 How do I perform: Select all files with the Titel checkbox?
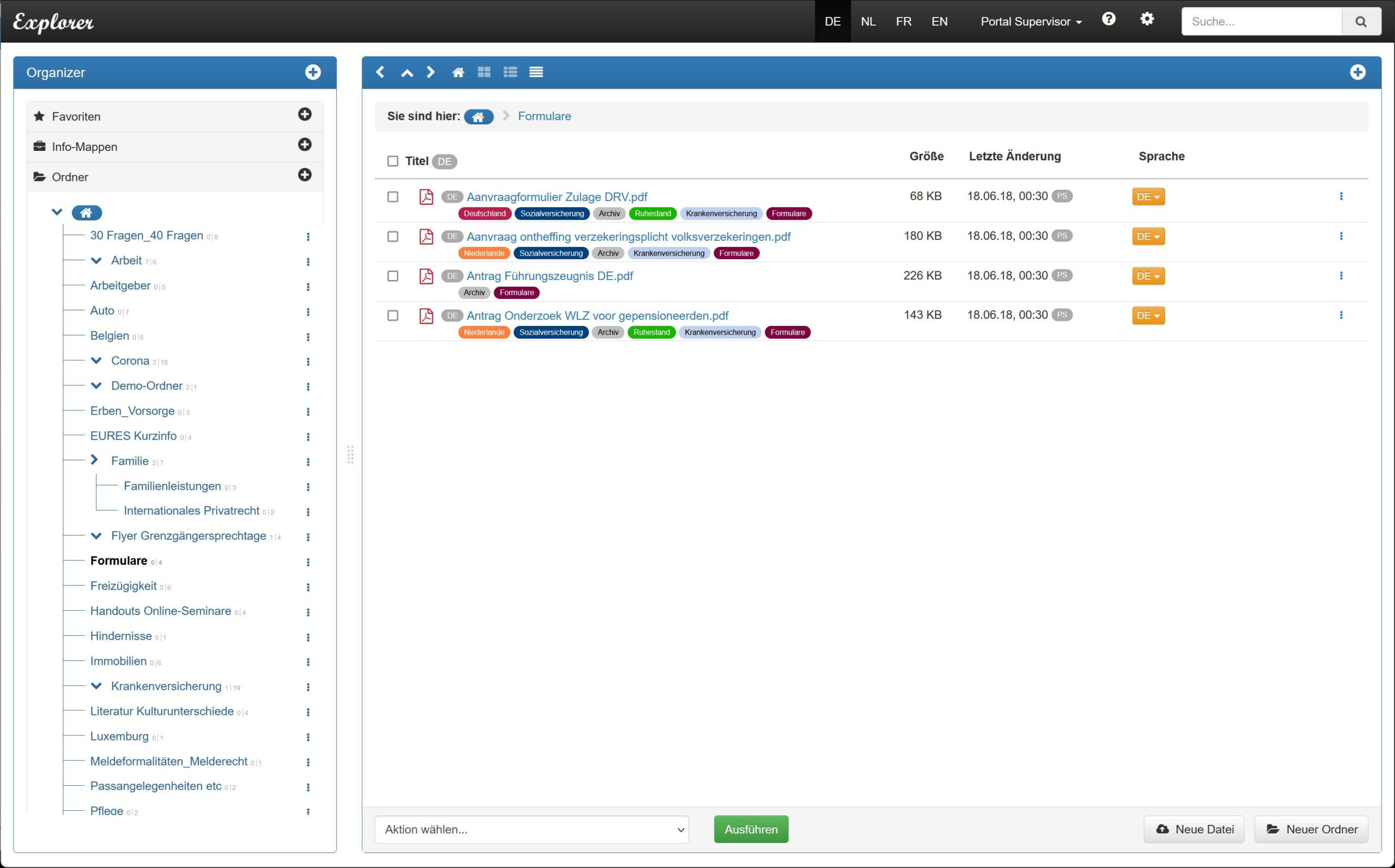[393, 161]
